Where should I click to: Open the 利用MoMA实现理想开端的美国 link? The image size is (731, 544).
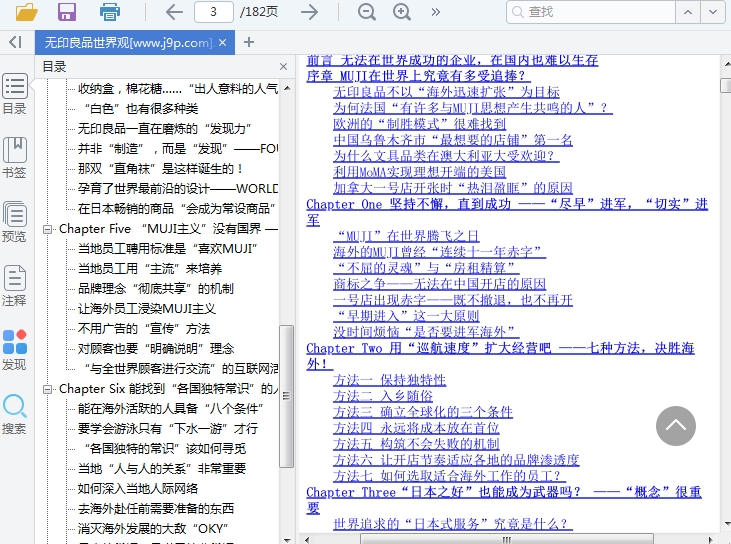[420, 172]
